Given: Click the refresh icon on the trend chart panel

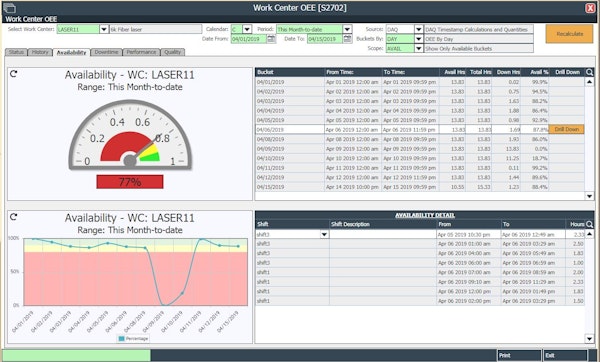Looking at the screenshot, I should coord(14,217).
